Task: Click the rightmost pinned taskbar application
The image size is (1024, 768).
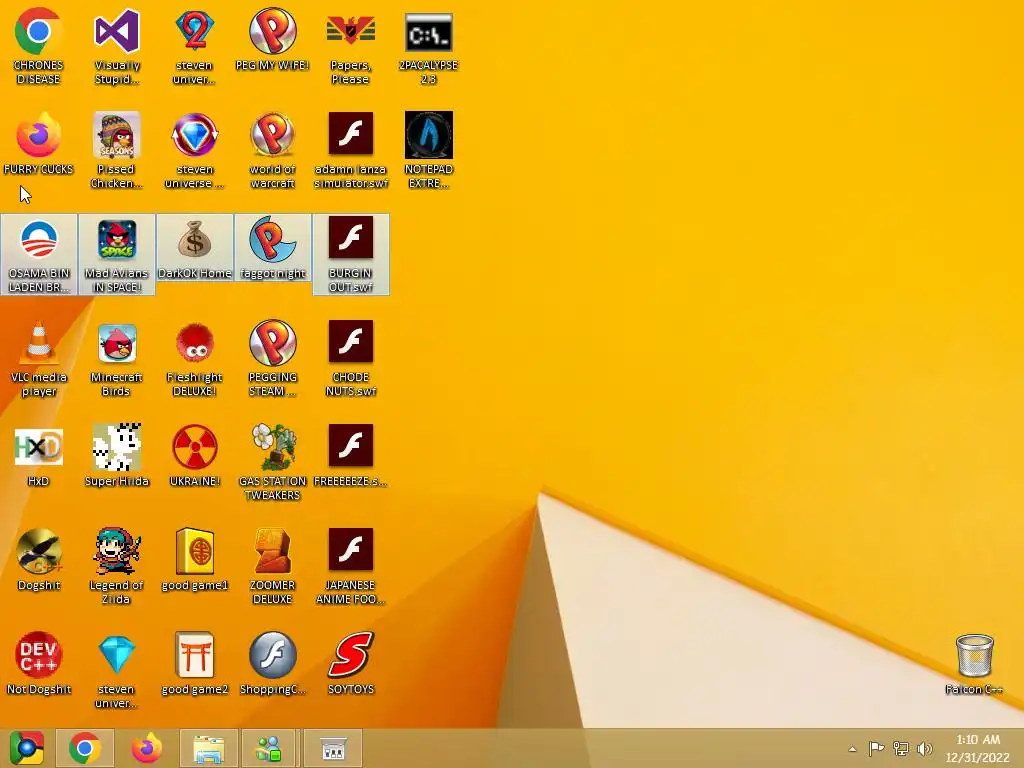Action: [333, 748]
